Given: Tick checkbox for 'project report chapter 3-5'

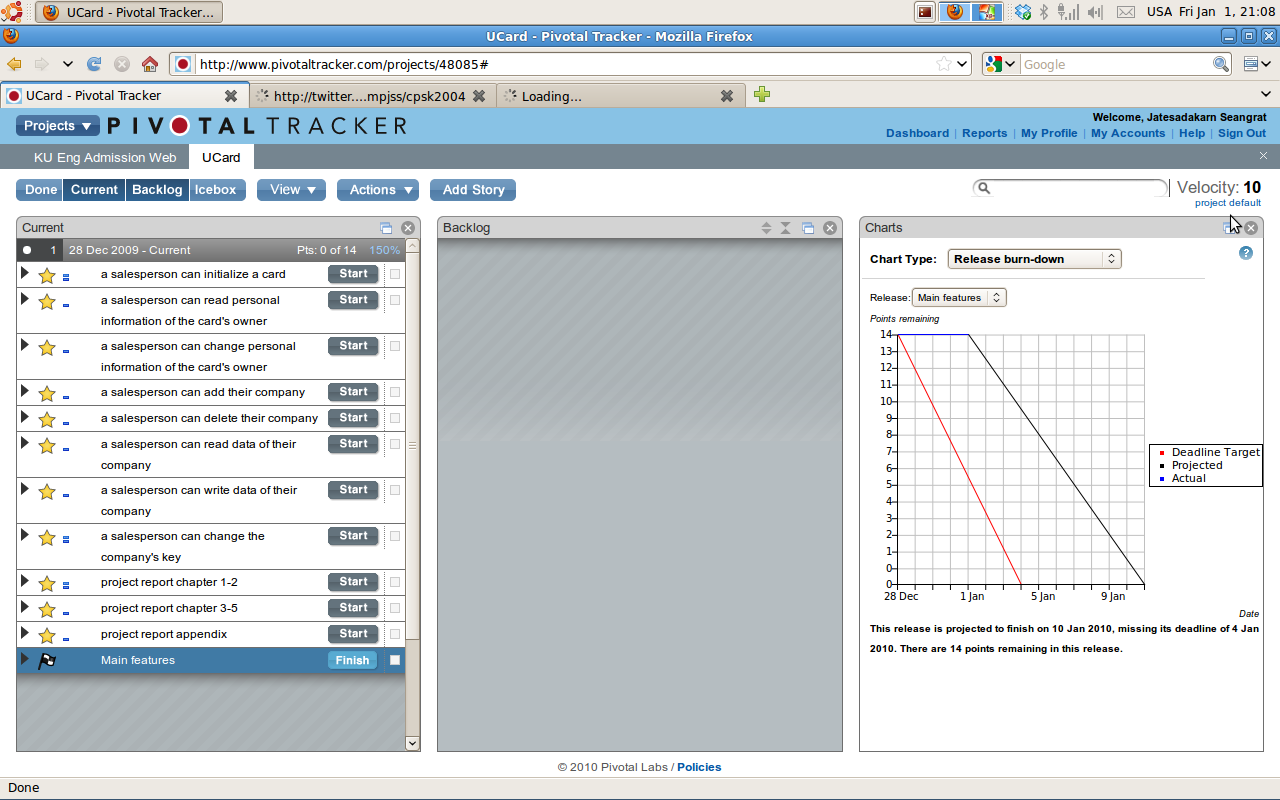Looking at the screenshot, I should [395, 608].
